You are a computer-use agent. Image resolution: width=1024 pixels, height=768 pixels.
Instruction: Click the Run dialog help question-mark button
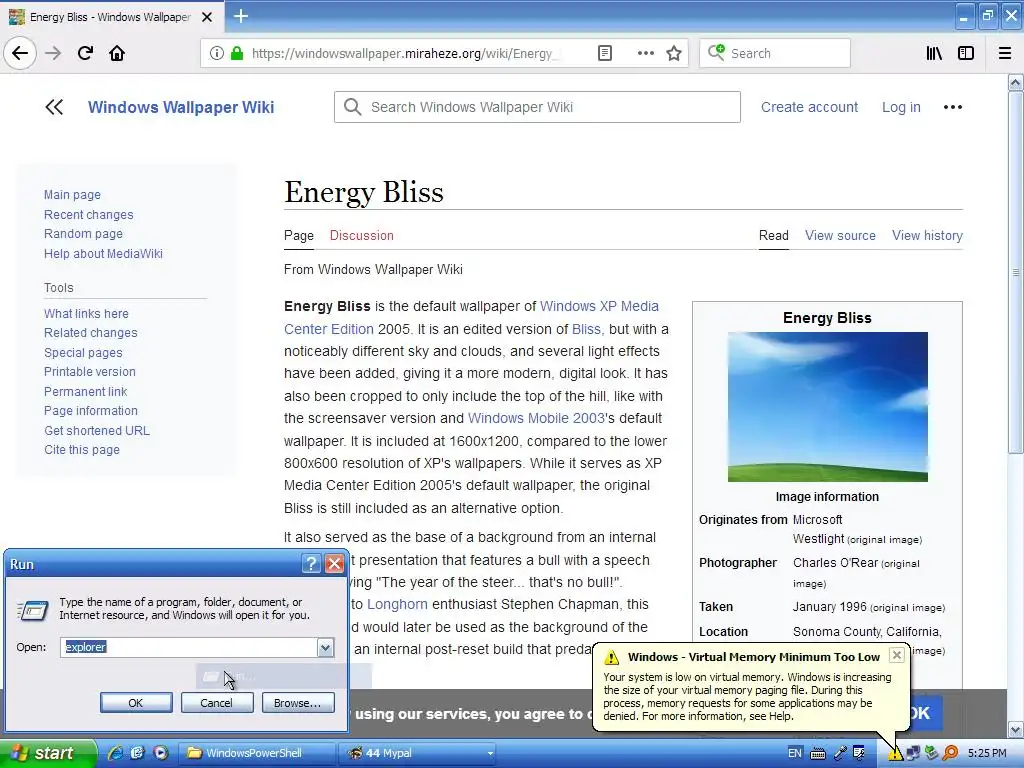(x=312, y=564)
